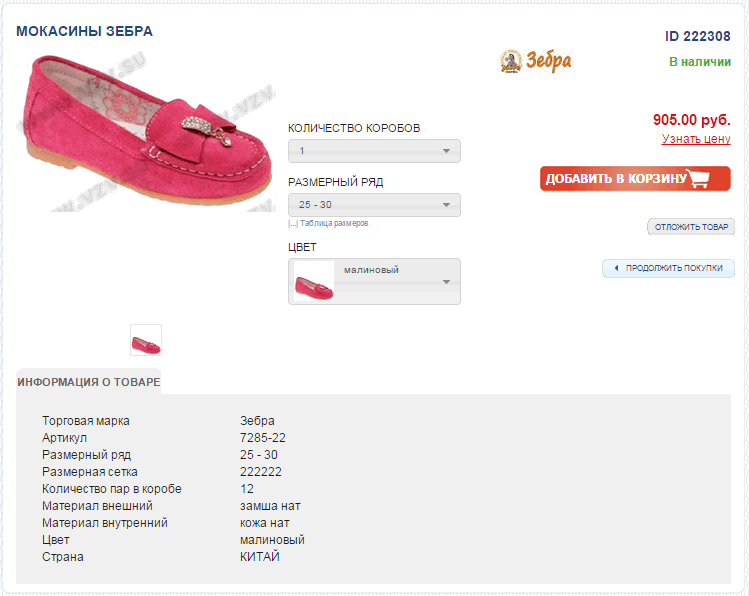The image size is (749, 596).
Task: Select the small product thumbnail below the main image
Action: click(146, 340)
